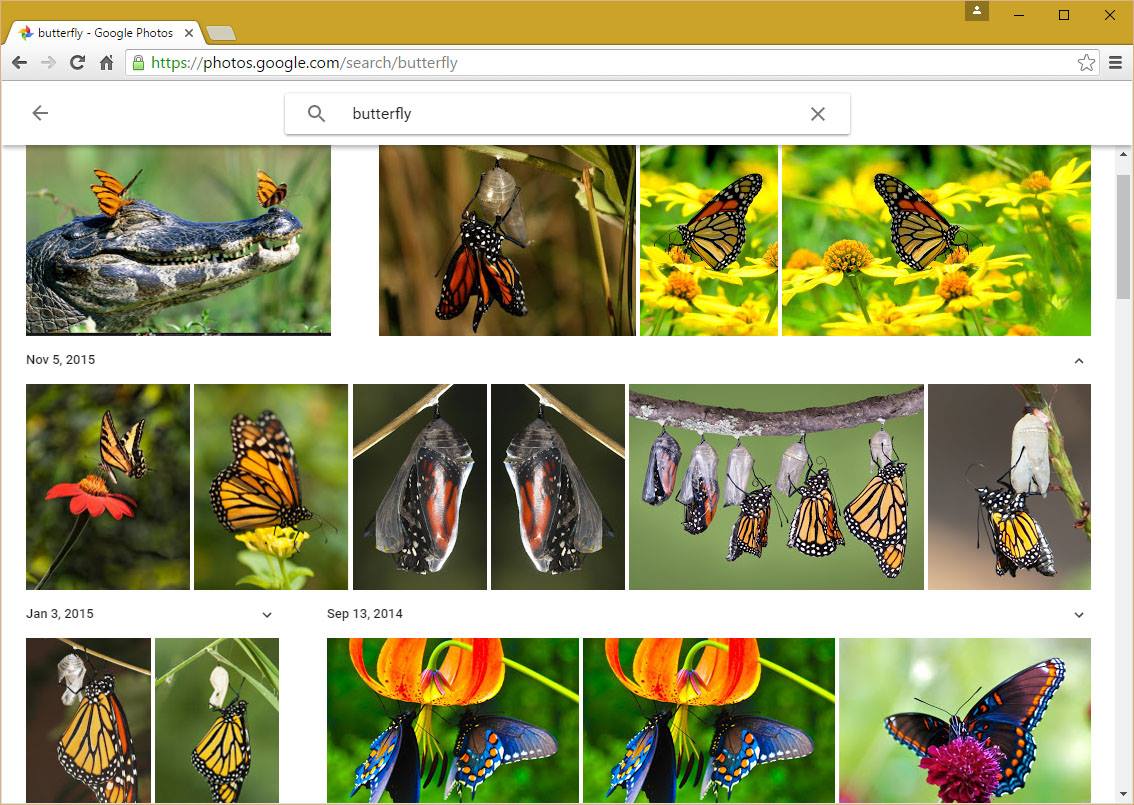Open the Chrome user profile button
This screenshot has height=805, width=1134.
point(976,11)
